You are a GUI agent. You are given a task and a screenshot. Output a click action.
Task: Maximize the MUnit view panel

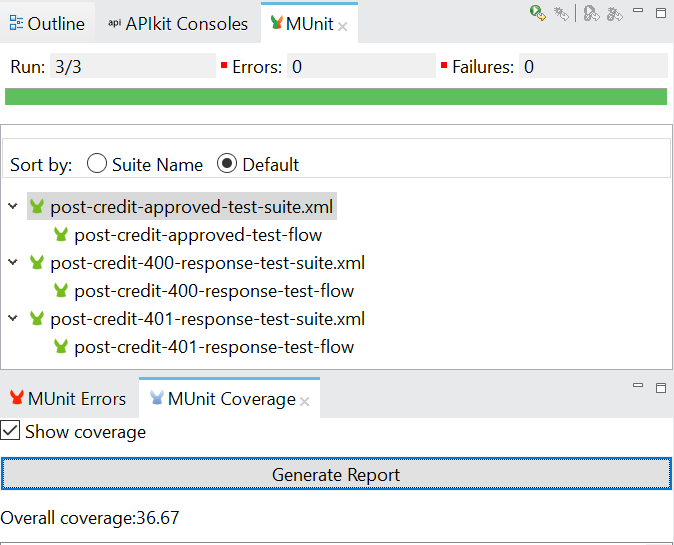(x=661, y=13)
